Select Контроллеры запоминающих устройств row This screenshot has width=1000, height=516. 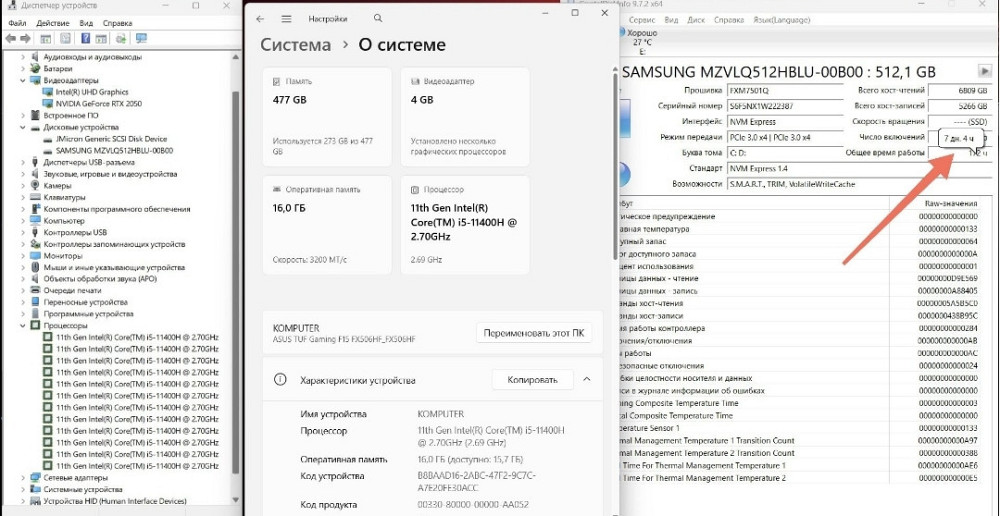click(x=114, y=244)
